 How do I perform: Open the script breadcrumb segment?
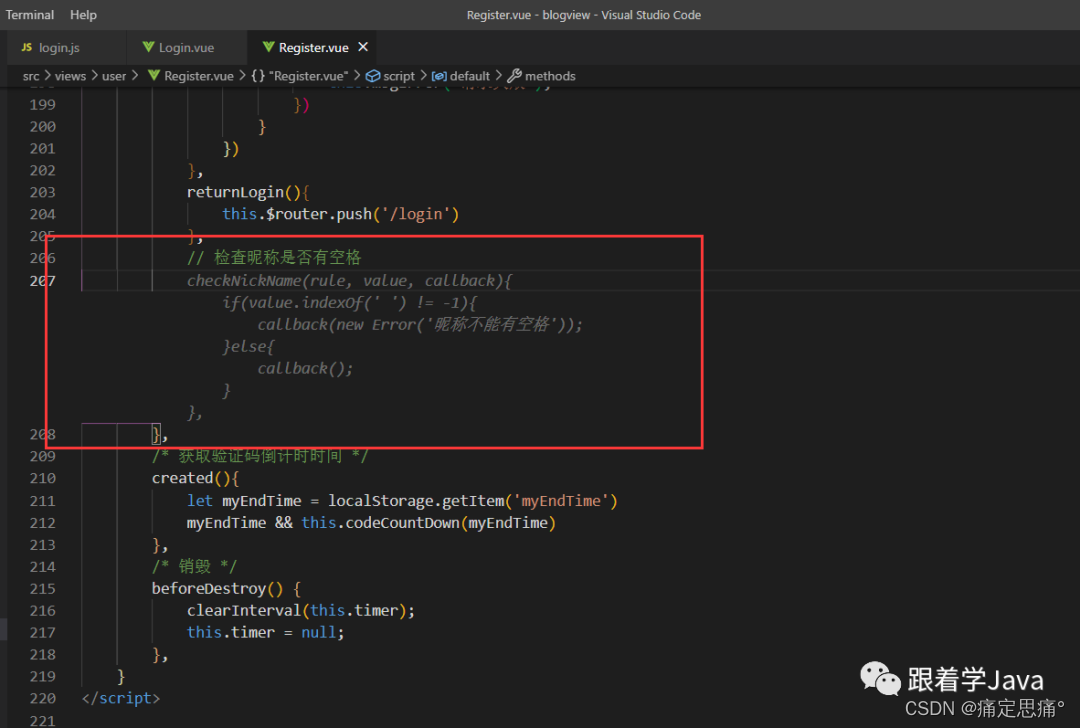tap(399, 76)
